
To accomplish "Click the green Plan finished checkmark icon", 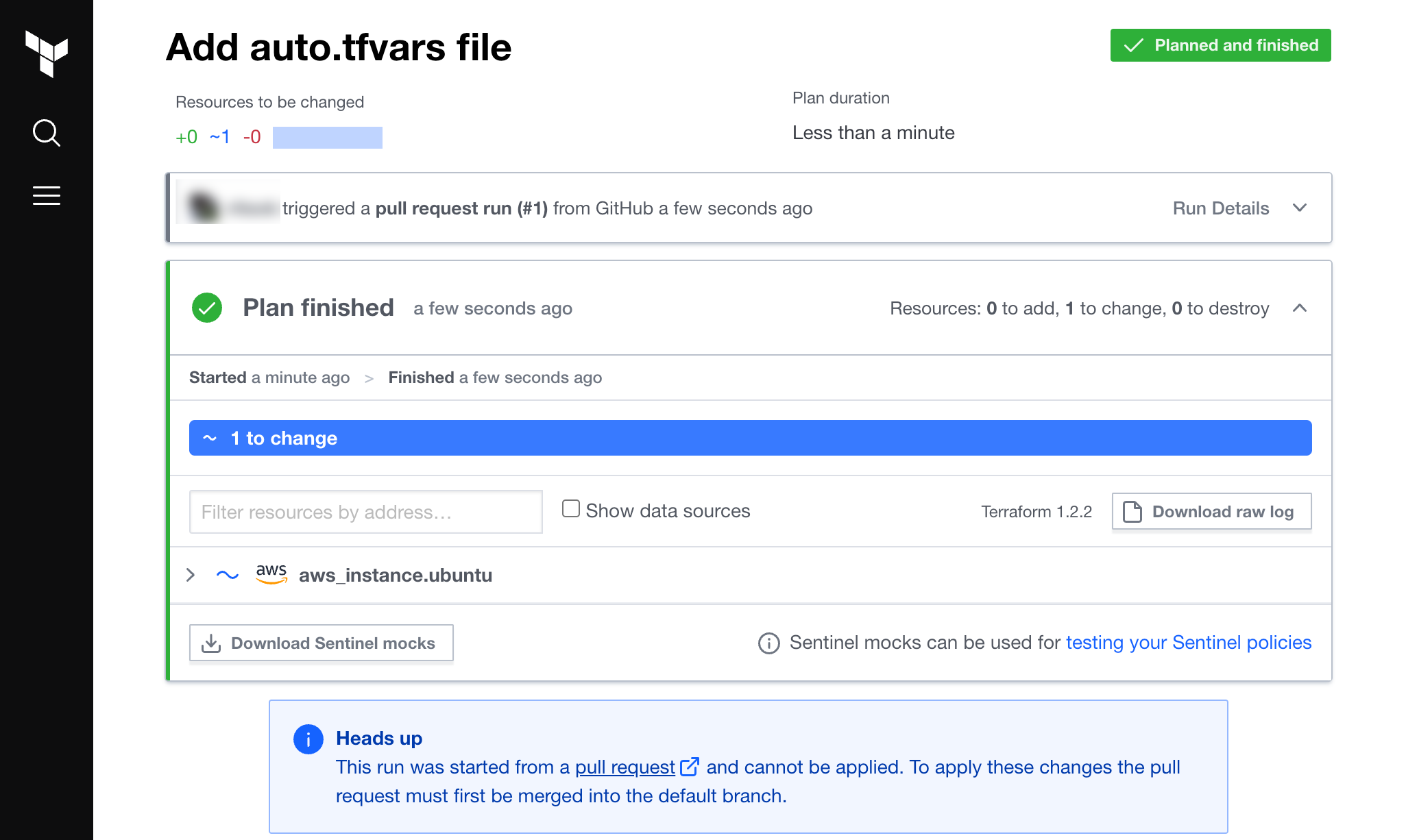I will [x=207, y=308].
